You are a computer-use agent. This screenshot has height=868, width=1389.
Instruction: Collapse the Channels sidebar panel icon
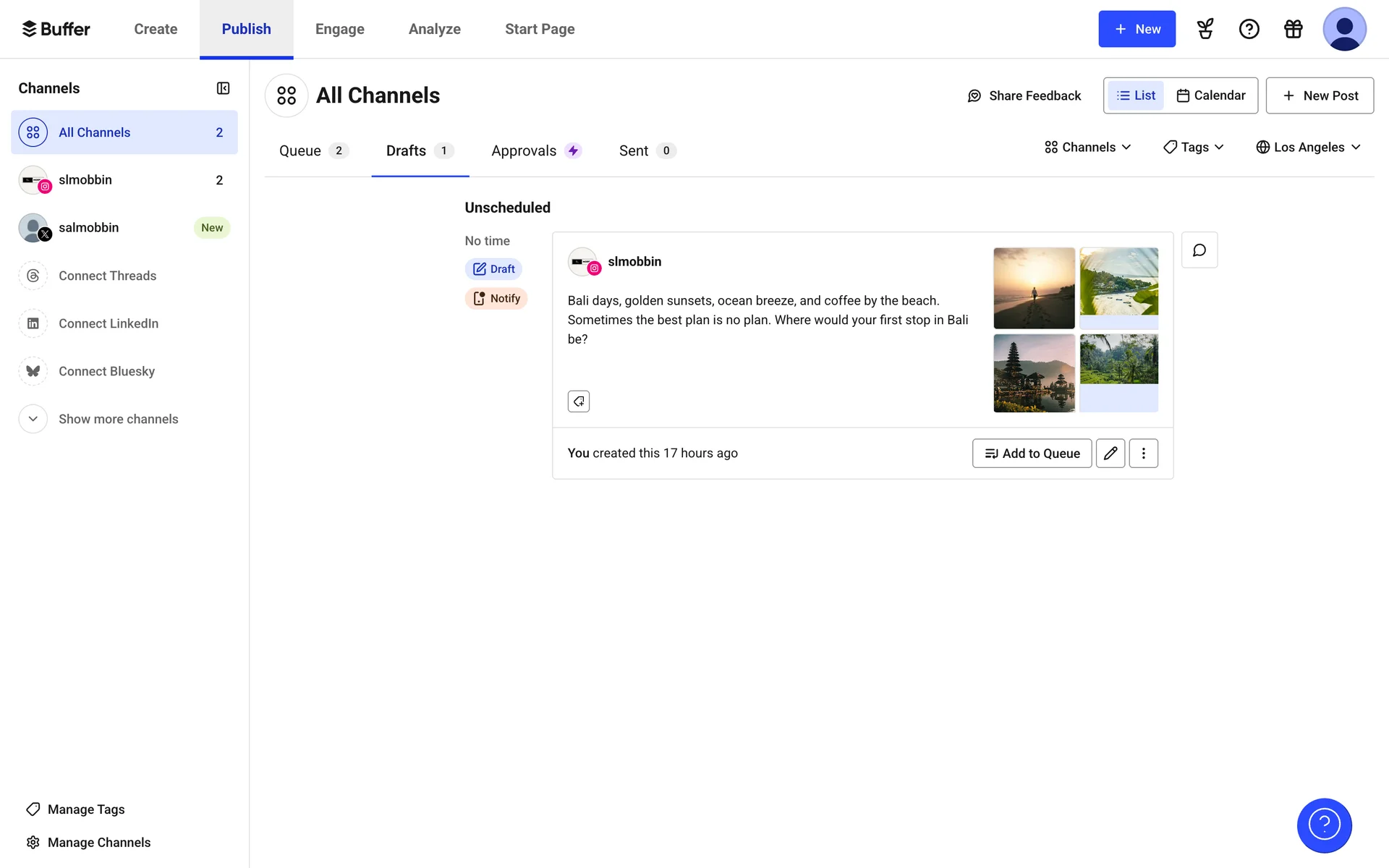click(x=223, y=88)
